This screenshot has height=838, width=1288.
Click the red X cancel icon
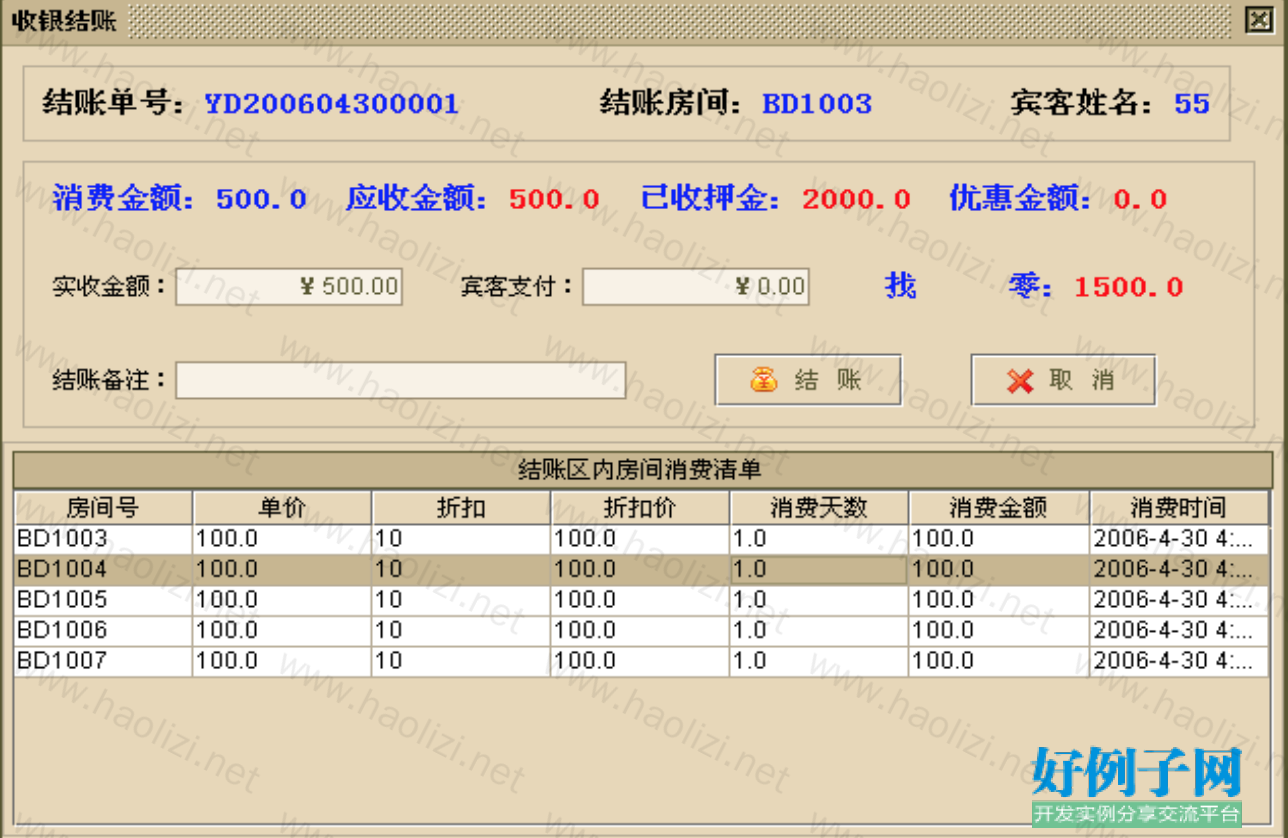point(1020,381)
